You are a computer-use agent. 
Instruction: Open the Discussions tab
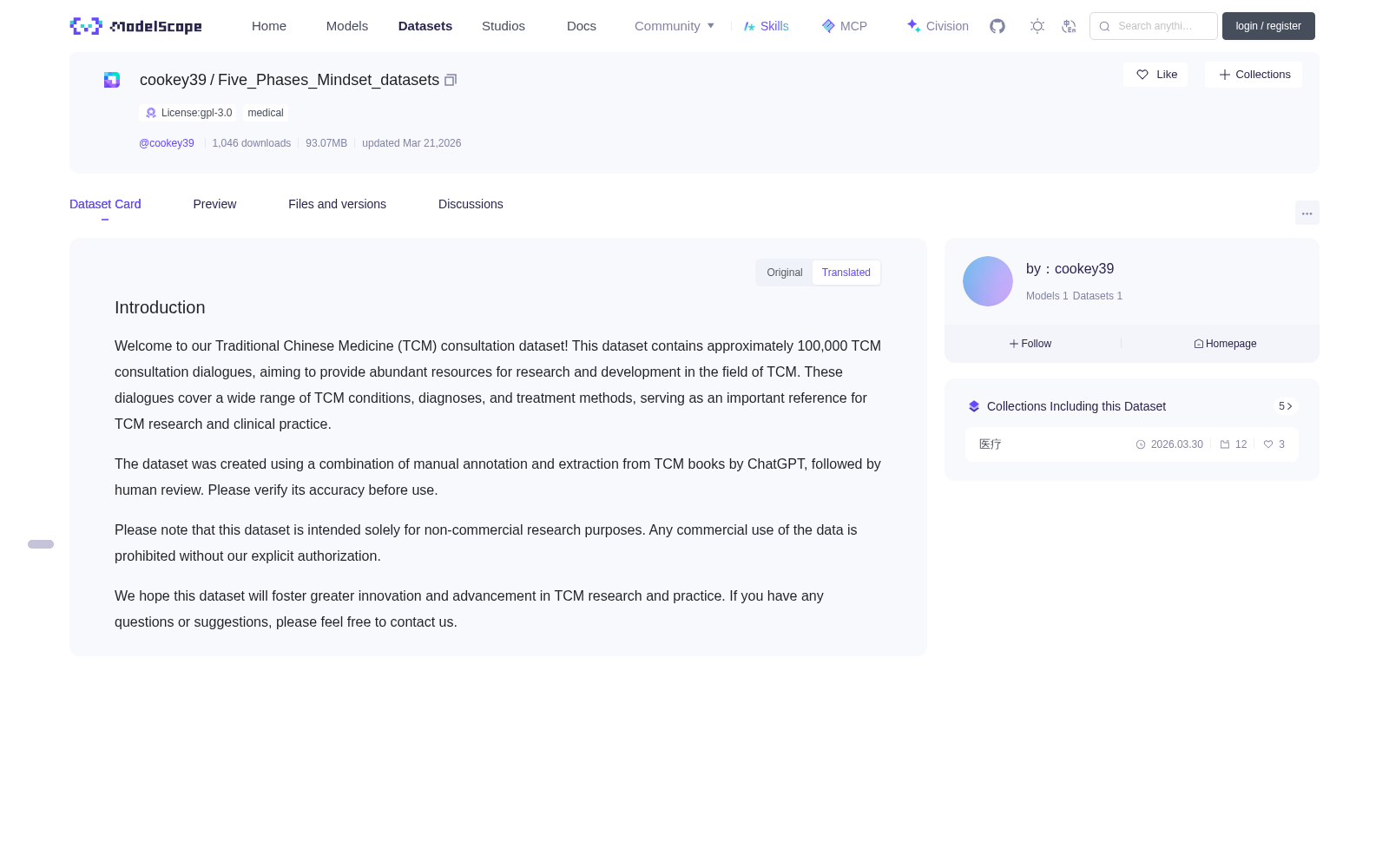click(471, 204)
